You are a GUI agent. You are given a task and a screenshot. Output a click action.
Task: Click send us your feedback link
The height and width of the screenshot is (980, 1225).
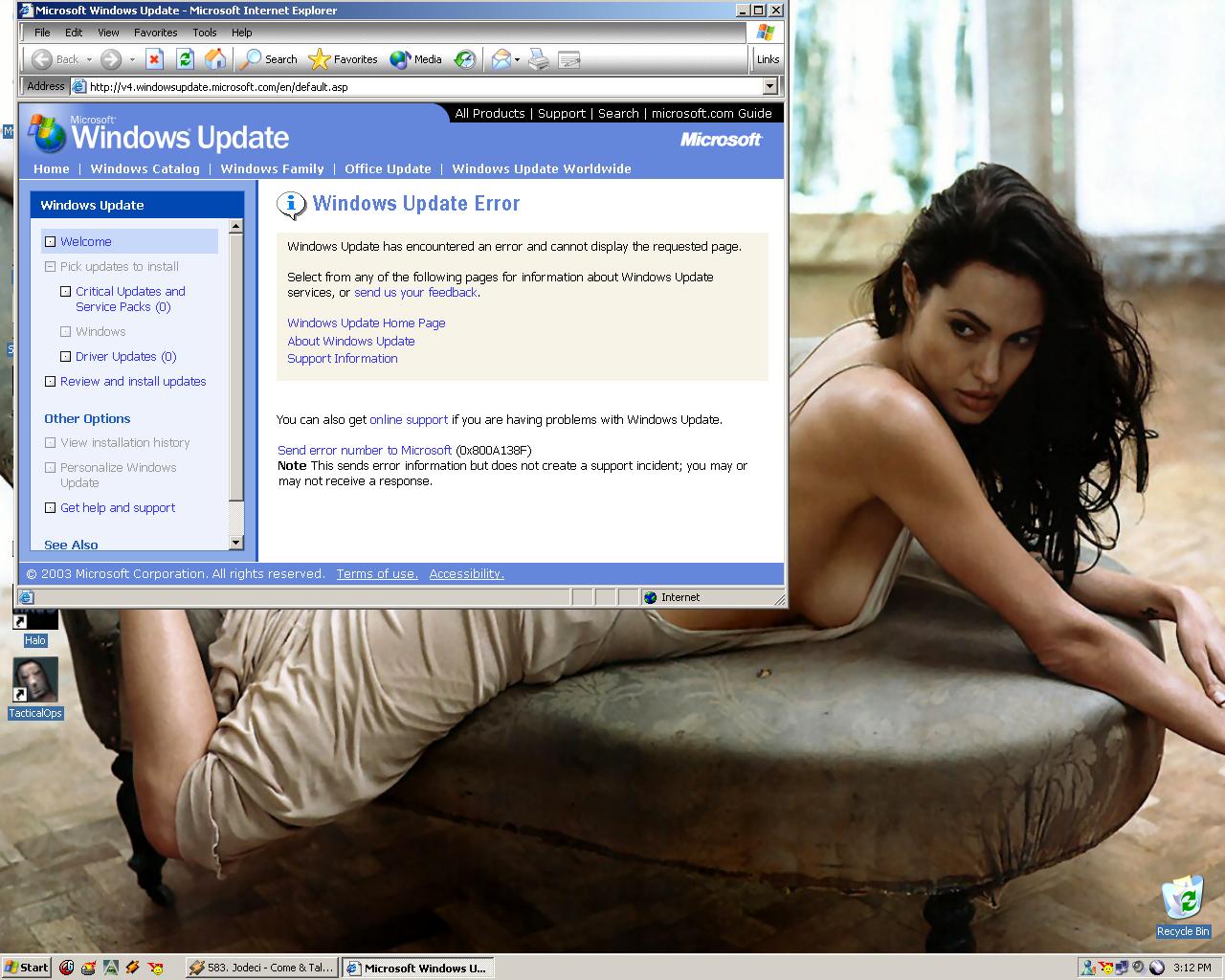415,292
